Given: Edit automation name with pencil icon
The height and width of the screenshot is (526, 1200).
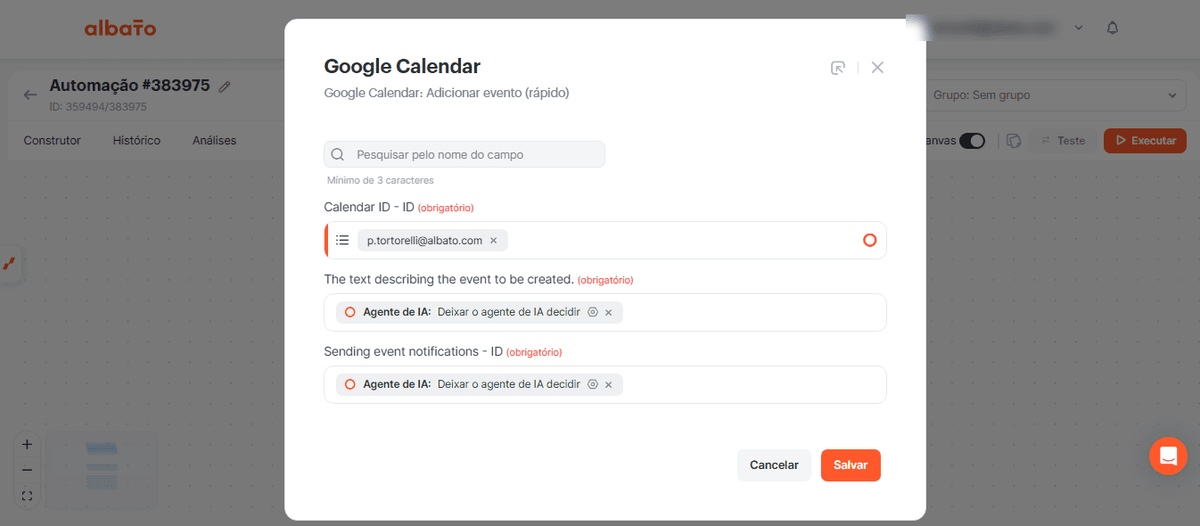Looking at the screenshot, I should point(225,87).
